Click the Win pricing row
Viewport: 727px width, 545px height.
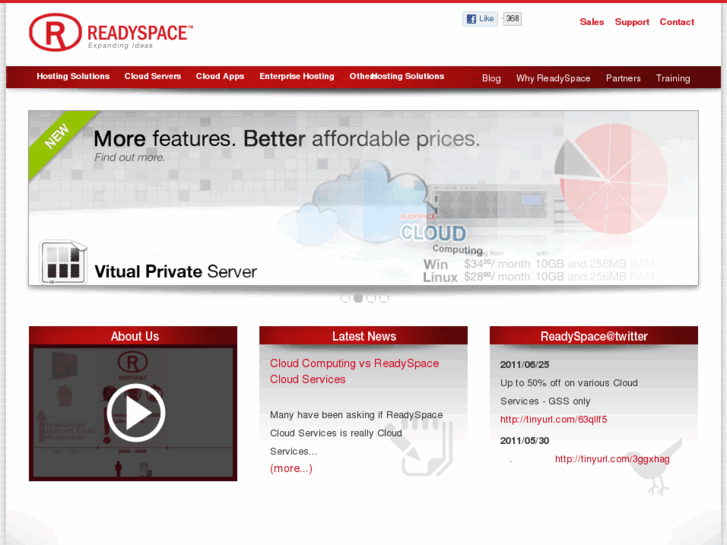539,264
